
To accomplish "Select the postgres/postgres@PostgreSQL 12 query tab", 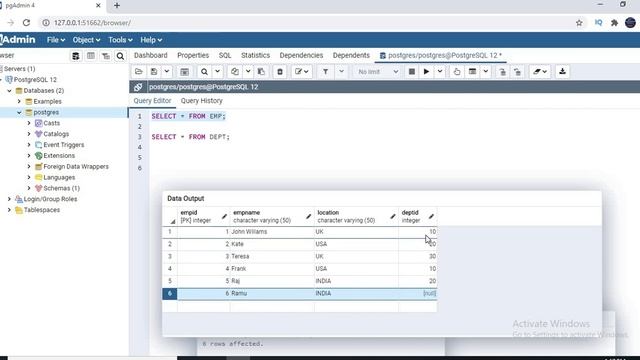I will [x=441, y=56].
